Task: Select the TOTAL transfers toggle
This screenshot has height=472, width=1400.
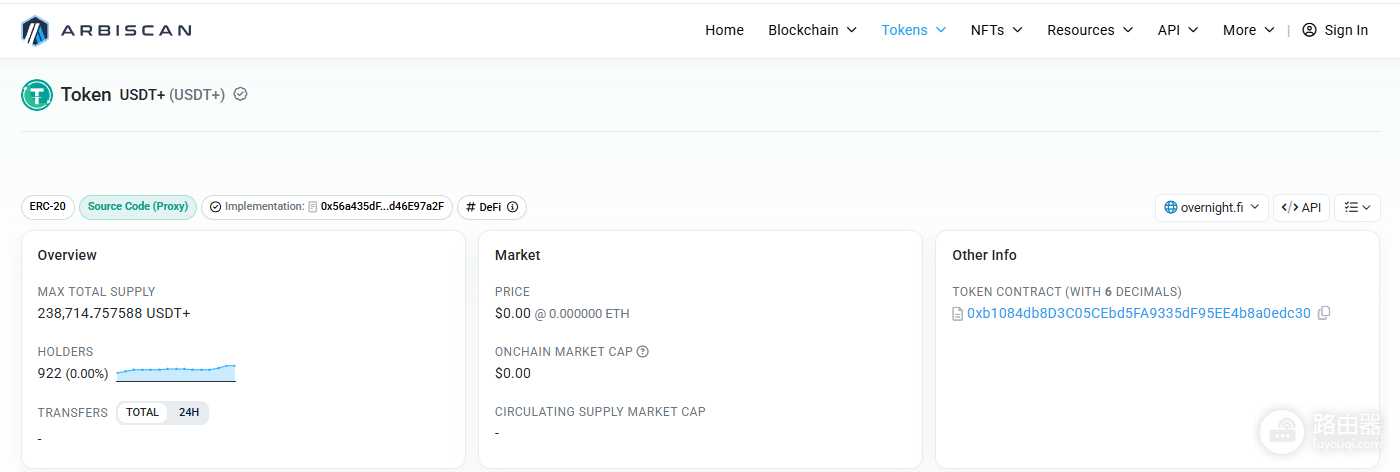Action: tap(142, 412)
